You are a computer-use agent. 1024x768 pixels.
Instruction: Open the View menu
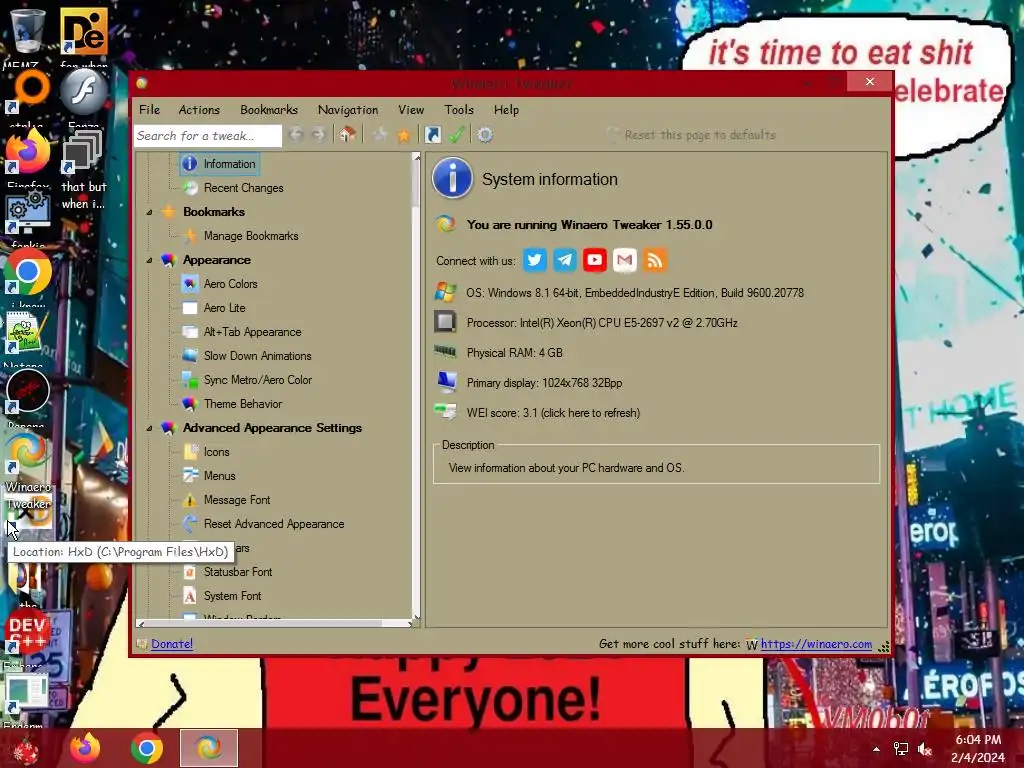[x=411, y=110]
